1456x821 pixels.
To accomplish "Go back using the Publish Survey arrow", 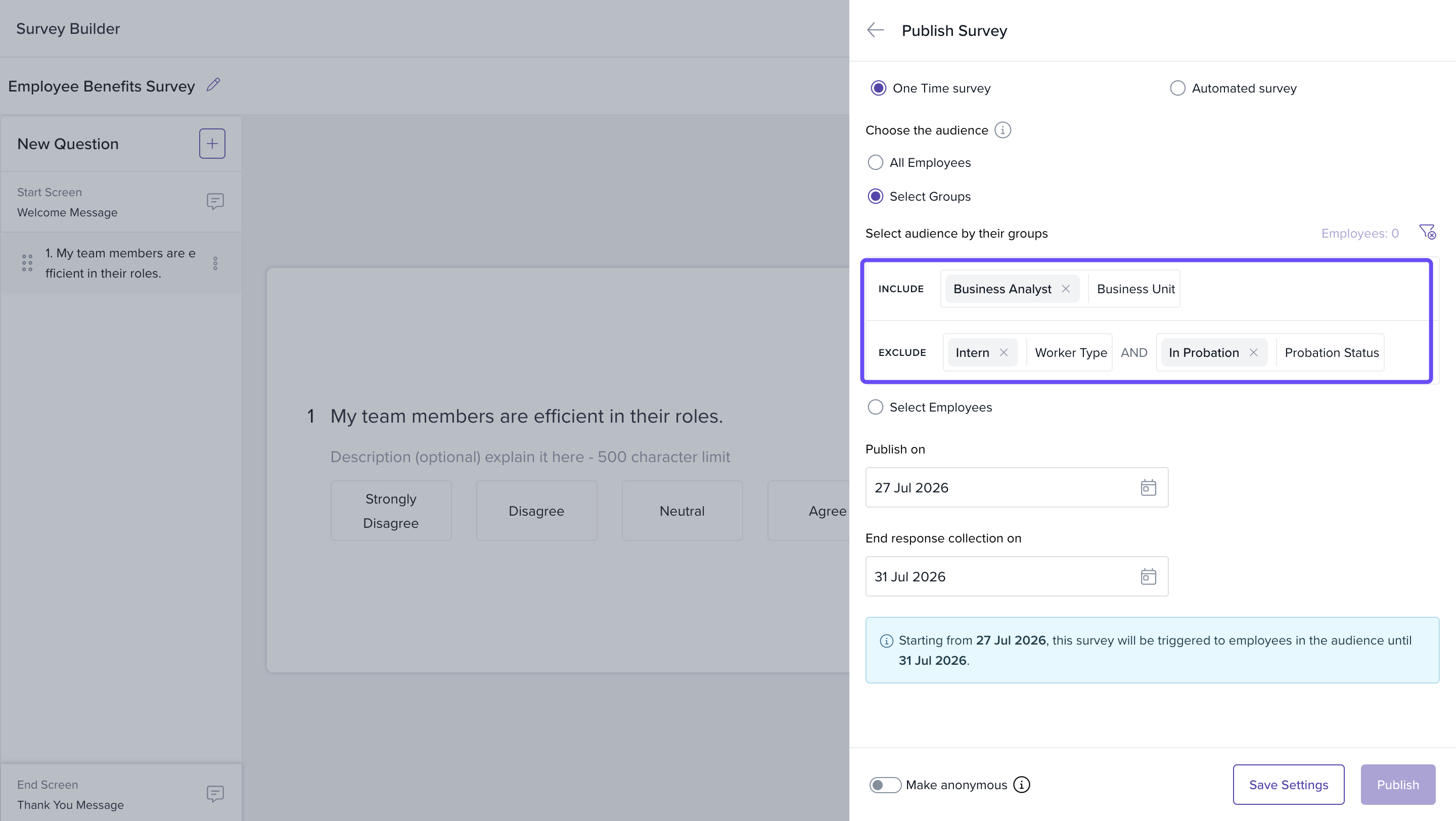I will click(875, 30).
